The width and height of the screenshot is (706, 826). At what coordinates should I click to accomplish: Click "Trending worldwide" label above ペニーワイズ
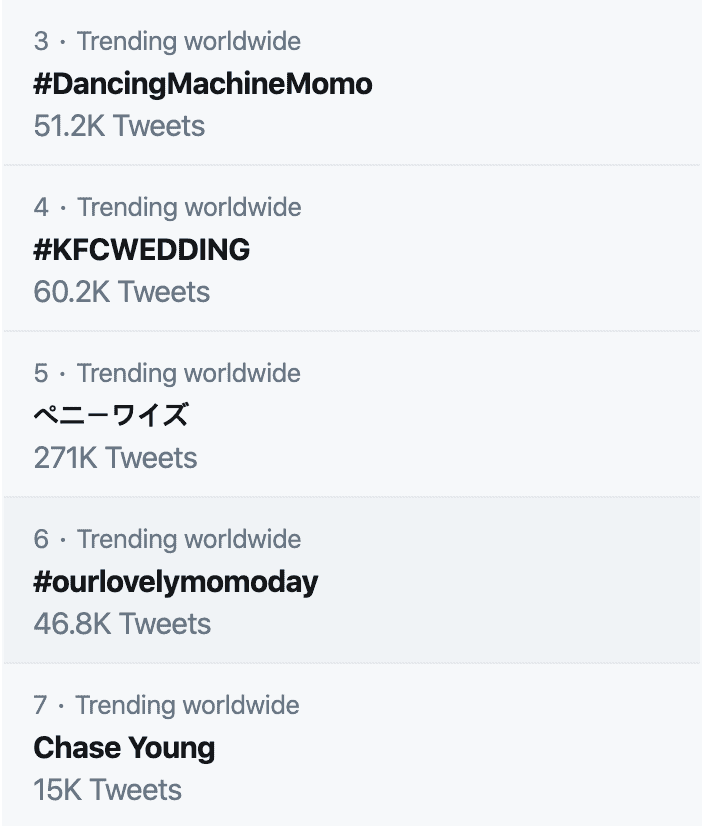pos(189,373)
